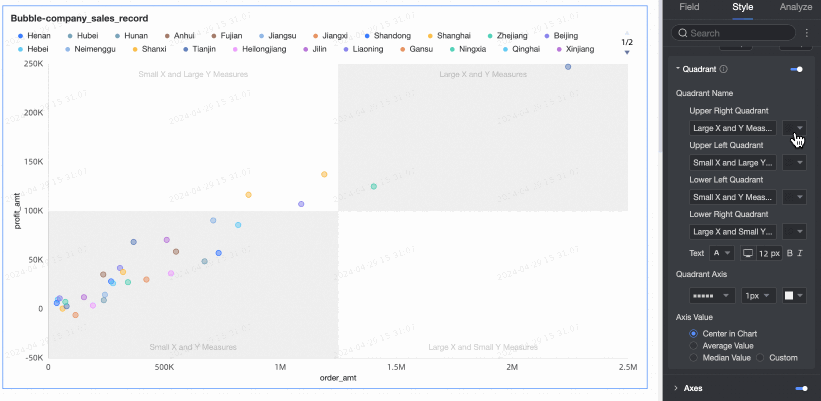Screen dimensions: 821x401
Task: Click the legend next-page arrow
Action: pyautogui.click(x=627, y=53)
